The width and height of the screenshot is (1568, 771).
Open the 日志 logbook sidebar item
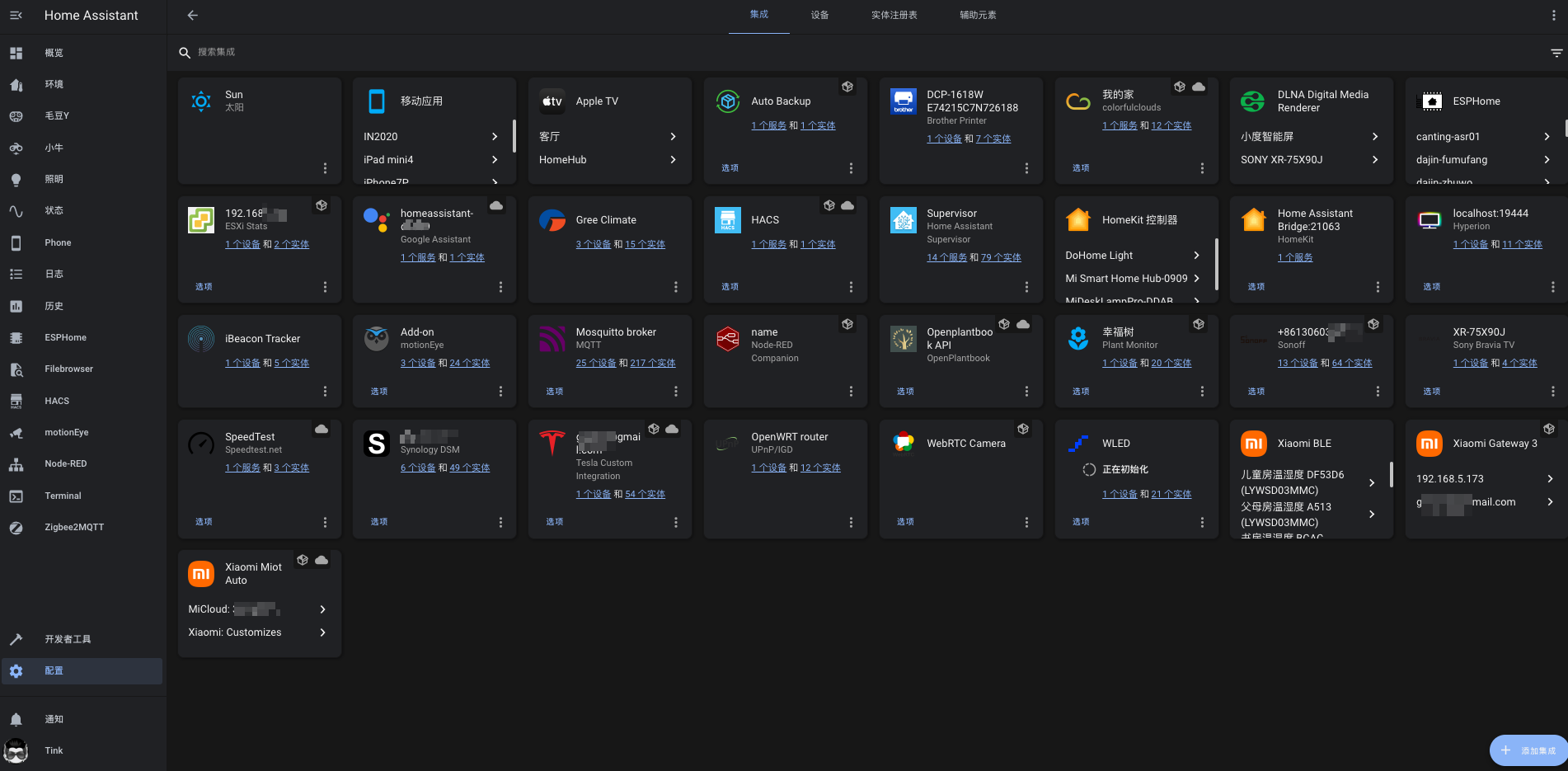82,274
